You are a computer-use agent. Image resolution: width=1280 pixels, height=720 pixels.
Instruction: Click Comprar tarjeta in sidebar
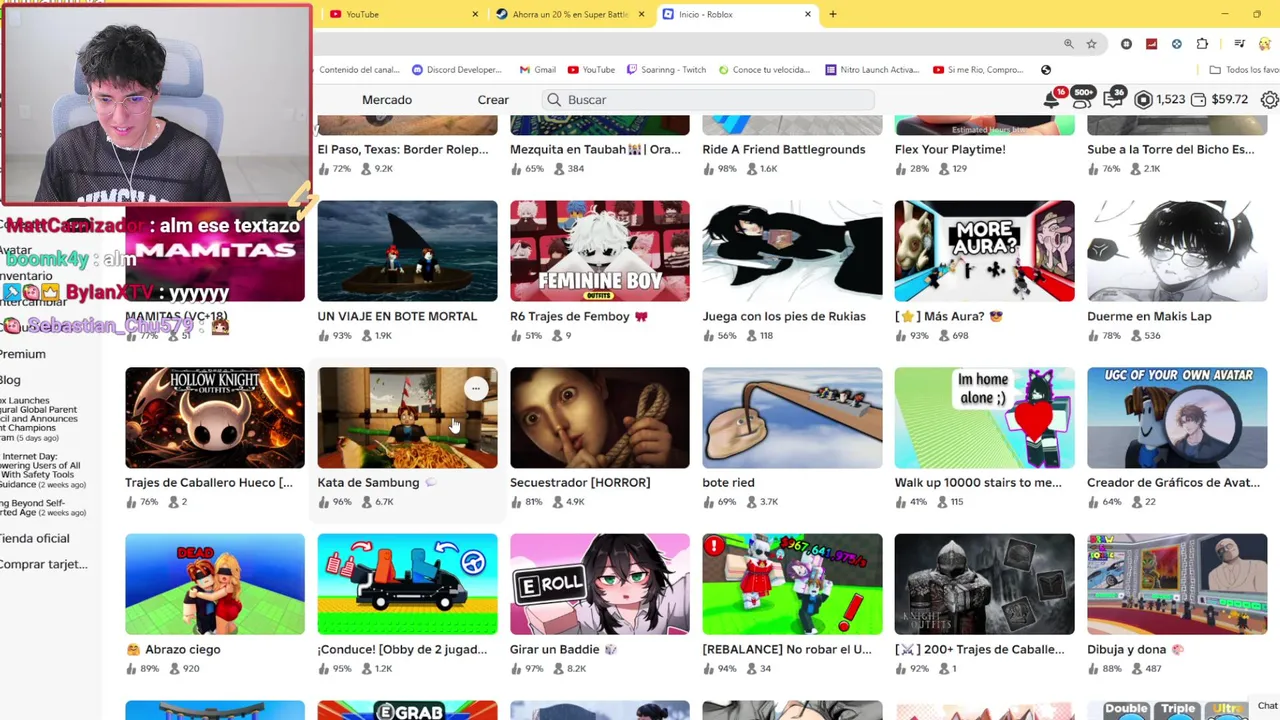[x=44, y=564]
